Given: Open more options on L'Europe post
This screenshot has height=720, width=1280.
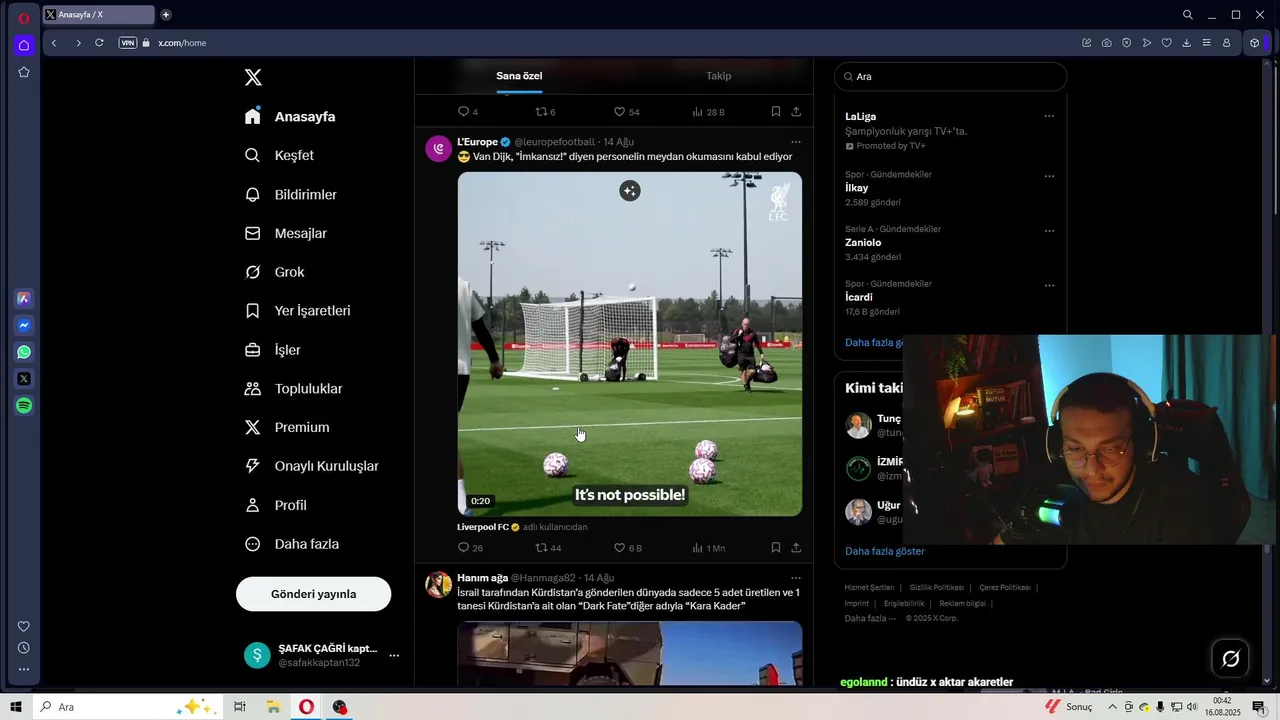Looking at the screenshot, I should point(796,142).
